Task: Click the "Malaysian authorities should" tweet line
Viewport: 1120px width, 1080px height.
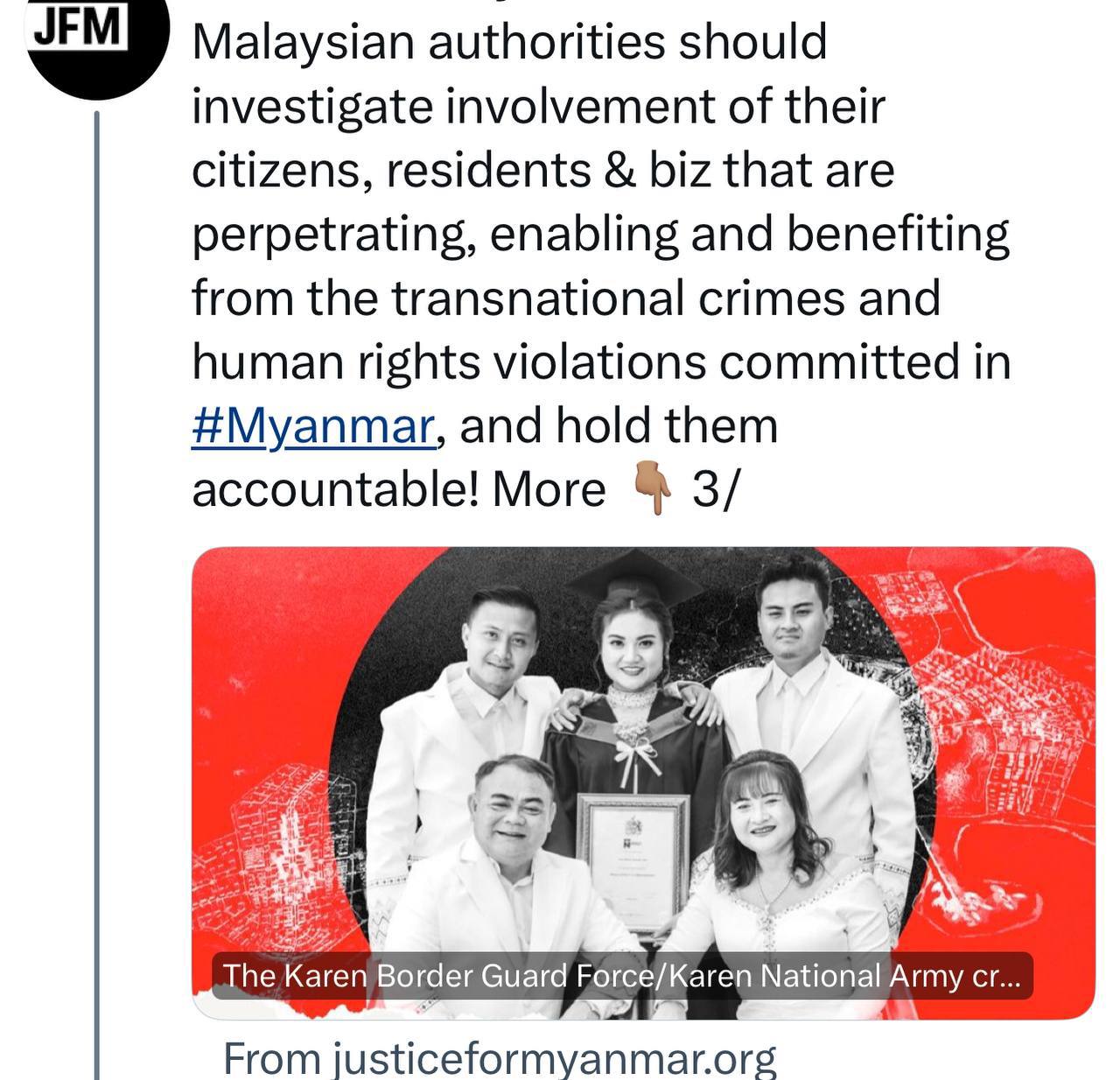Action: click(509, 43)
